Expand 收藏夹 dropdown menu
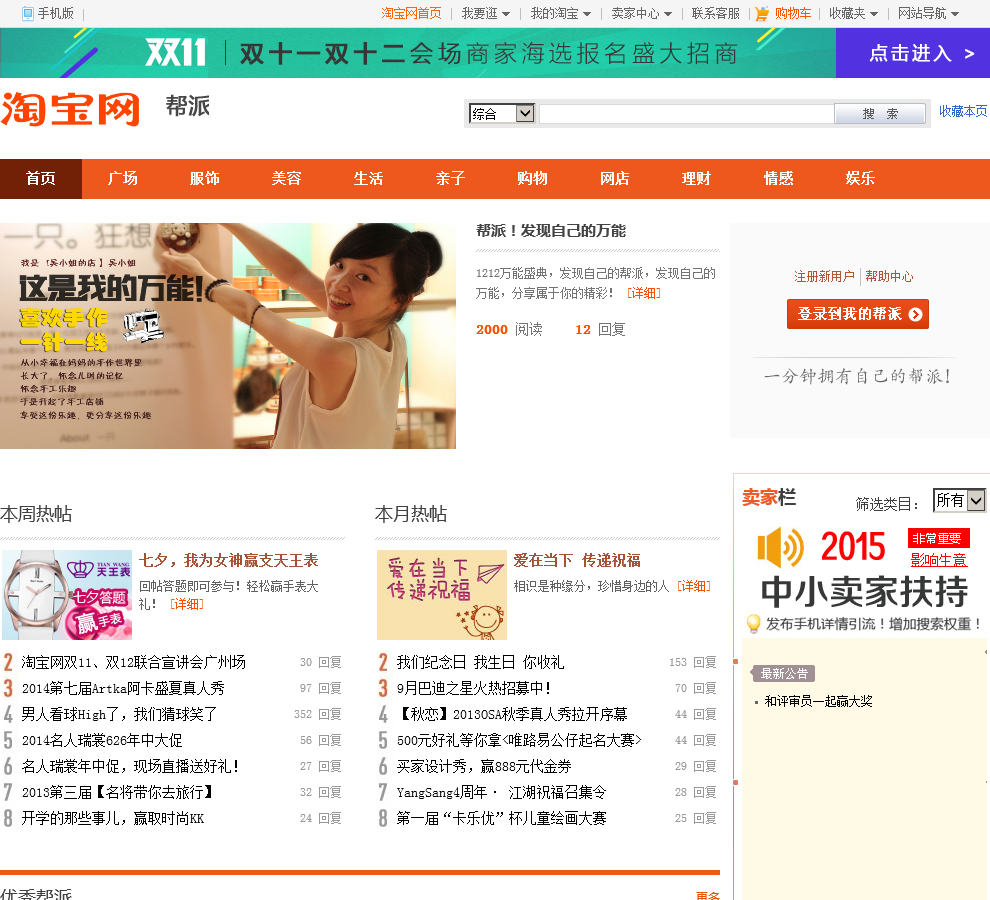Screen dimensions: 990x900 pyautogui.click(x=853, y=13)
